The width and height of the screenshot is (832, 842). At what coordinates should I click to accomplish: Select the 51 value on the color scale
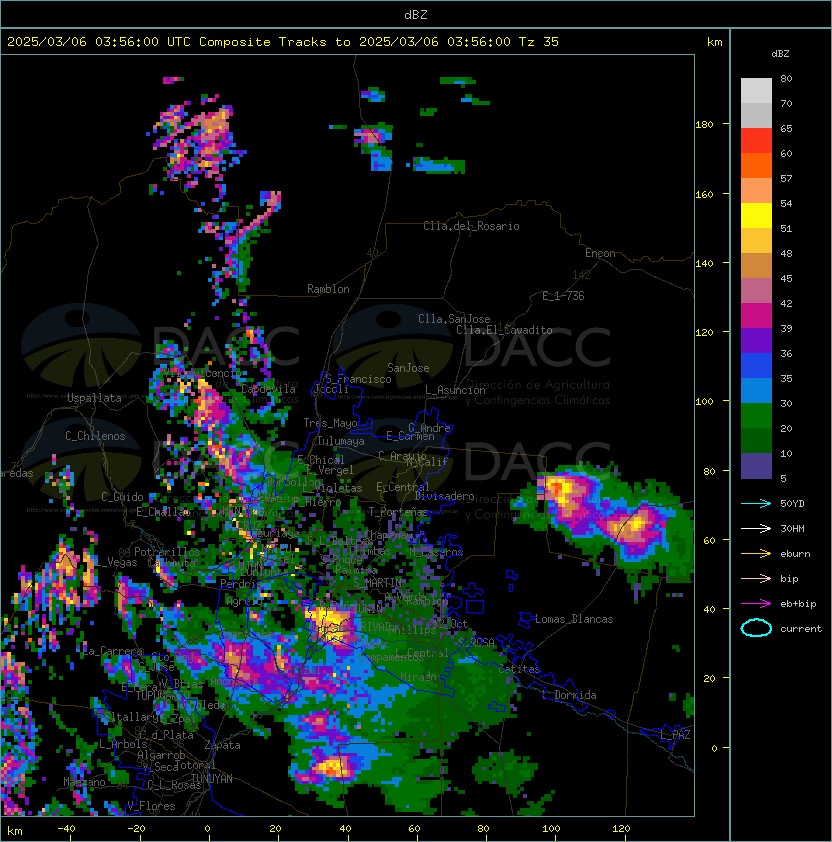786,228
